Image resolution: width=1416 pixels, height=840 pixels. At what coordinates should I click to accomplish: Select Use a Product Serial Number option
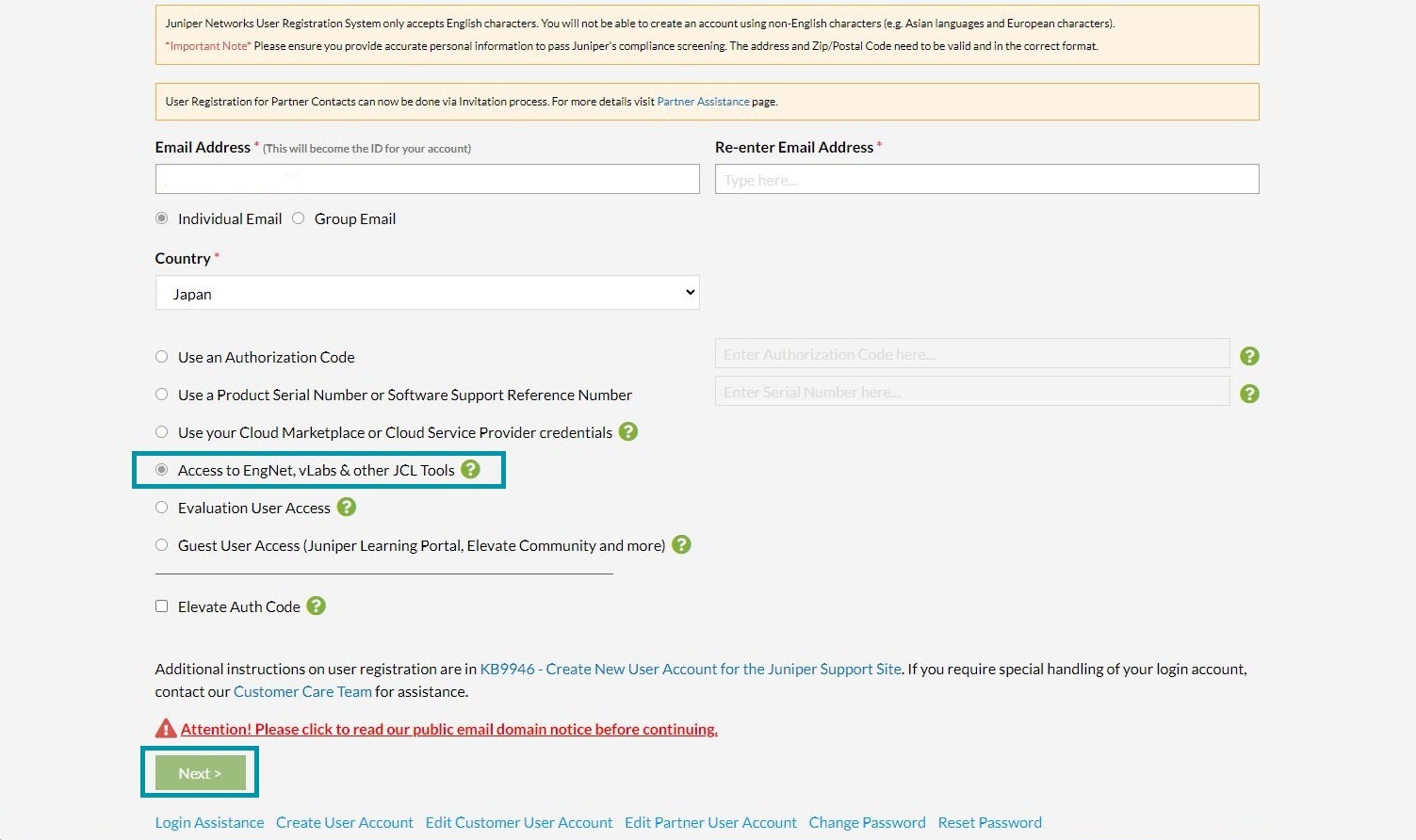pyautogui.click(x=161, y=394)
